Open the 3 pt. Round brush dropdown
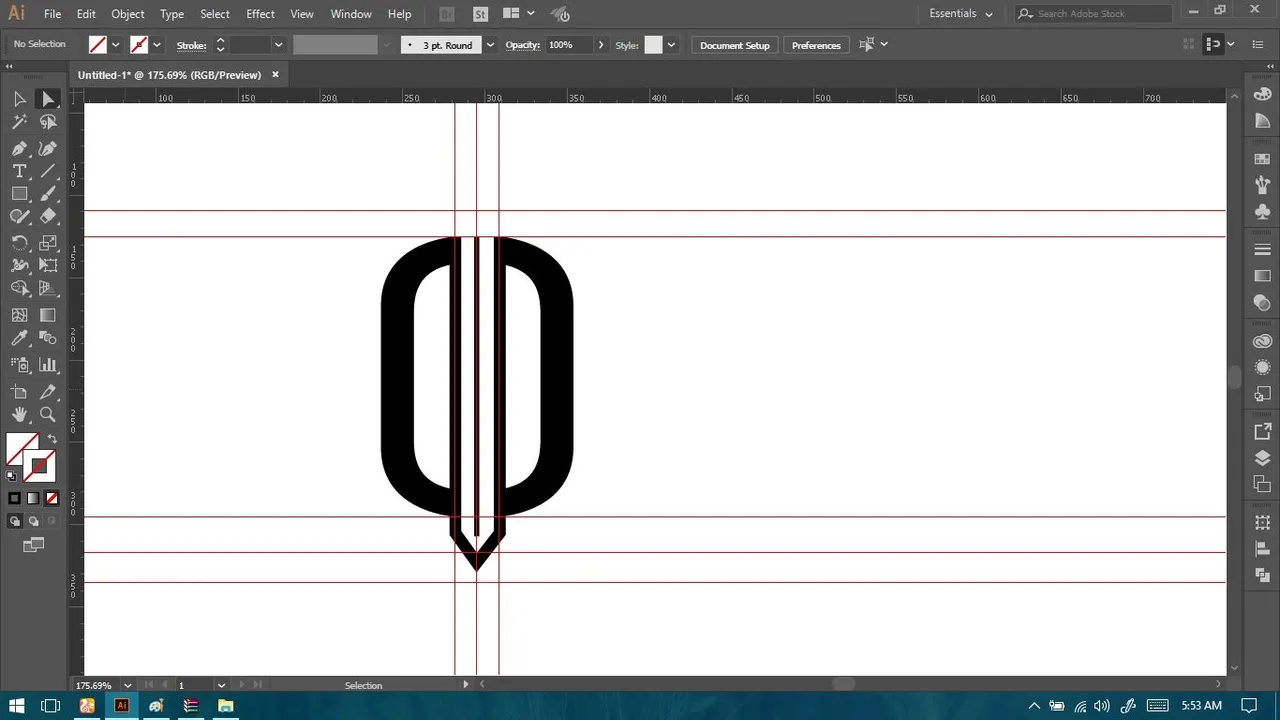1280x720 pixels. click(x=490, y=45)
